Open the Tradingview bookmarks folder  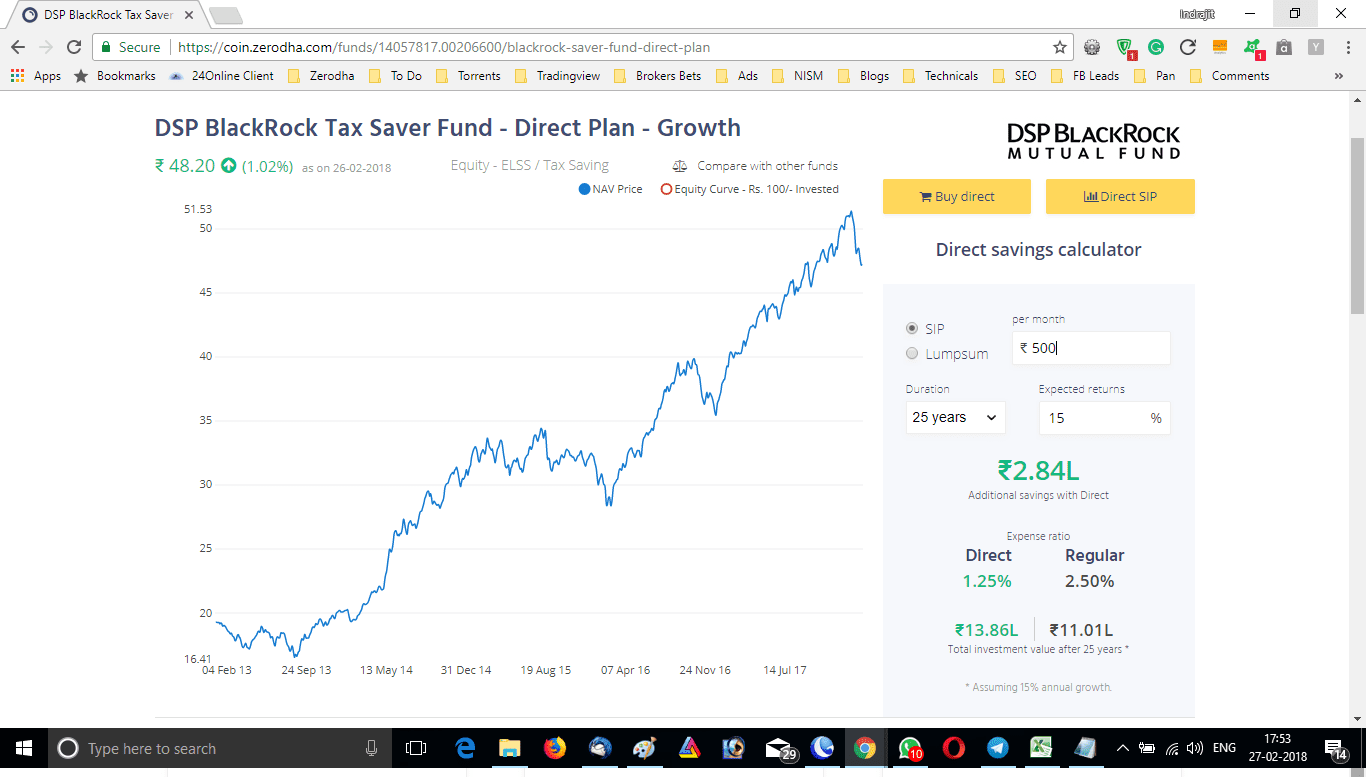tap(558, 75)
